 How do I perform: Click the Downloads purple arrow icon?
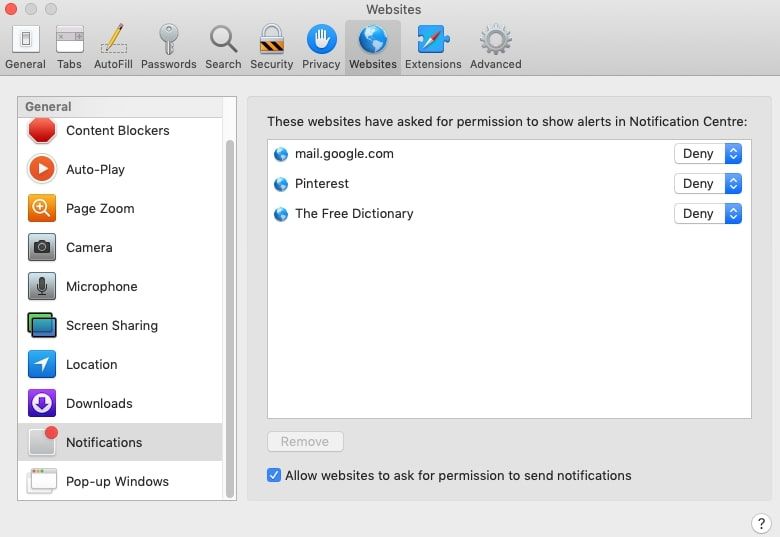(x=42, y=403)
